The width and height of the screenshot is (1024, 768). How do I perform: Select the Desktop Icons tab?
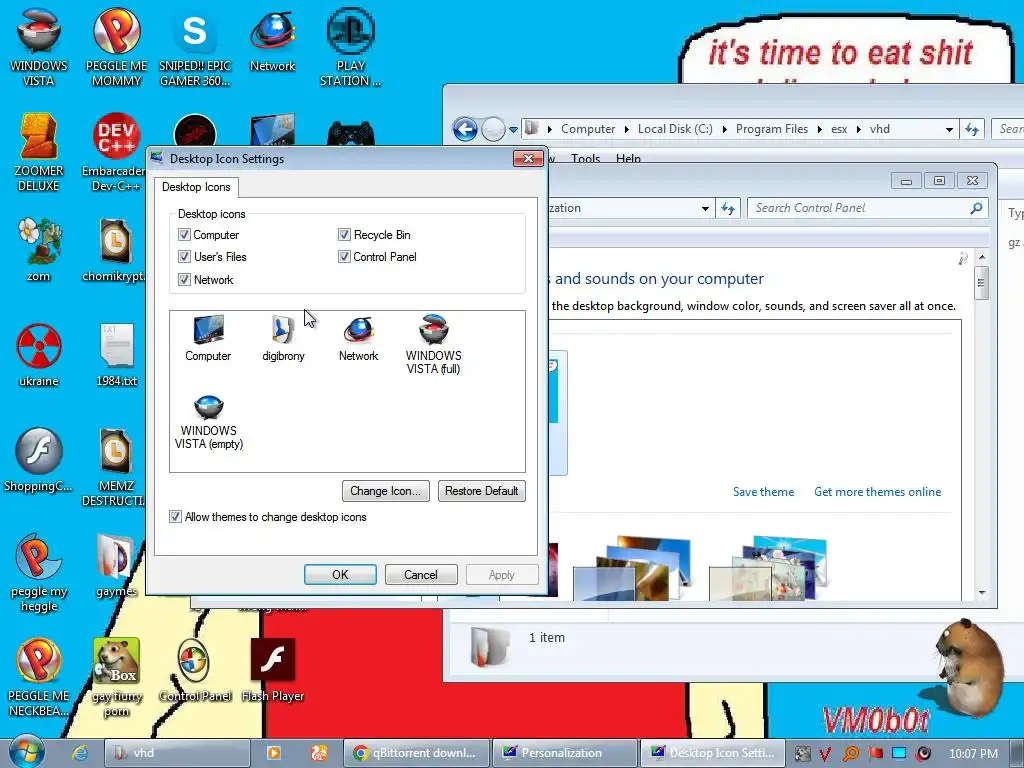[x=196, y=187]
